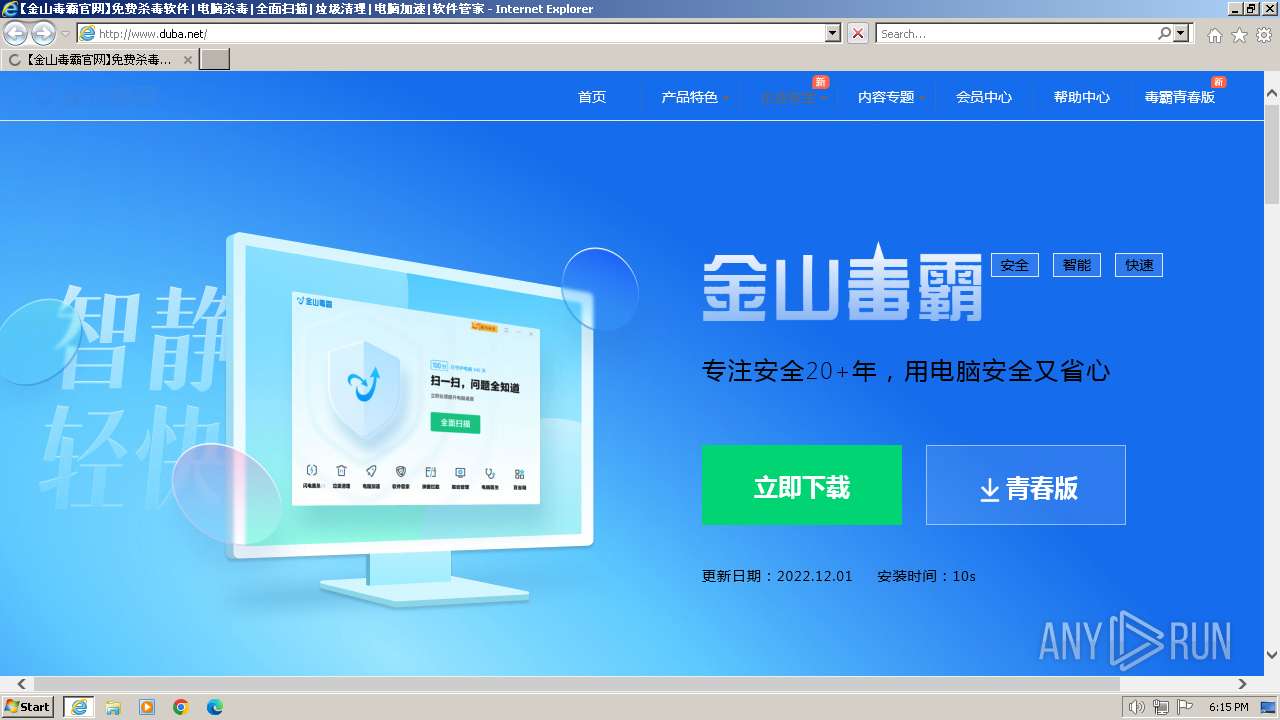Click the 青春版 download button
This screenshot has height=720, width=1280.
(x=1026, y=485)
